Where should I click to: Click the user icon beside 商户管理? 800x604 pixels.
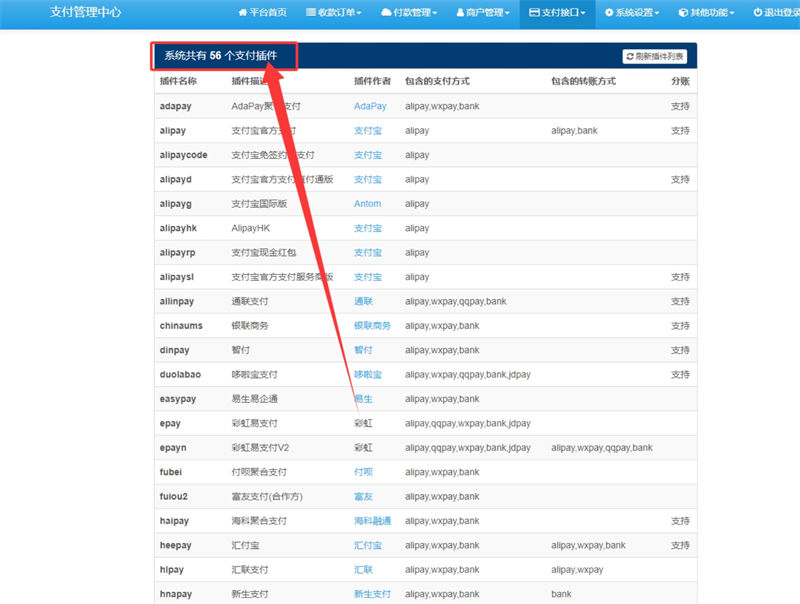[460, 13]
